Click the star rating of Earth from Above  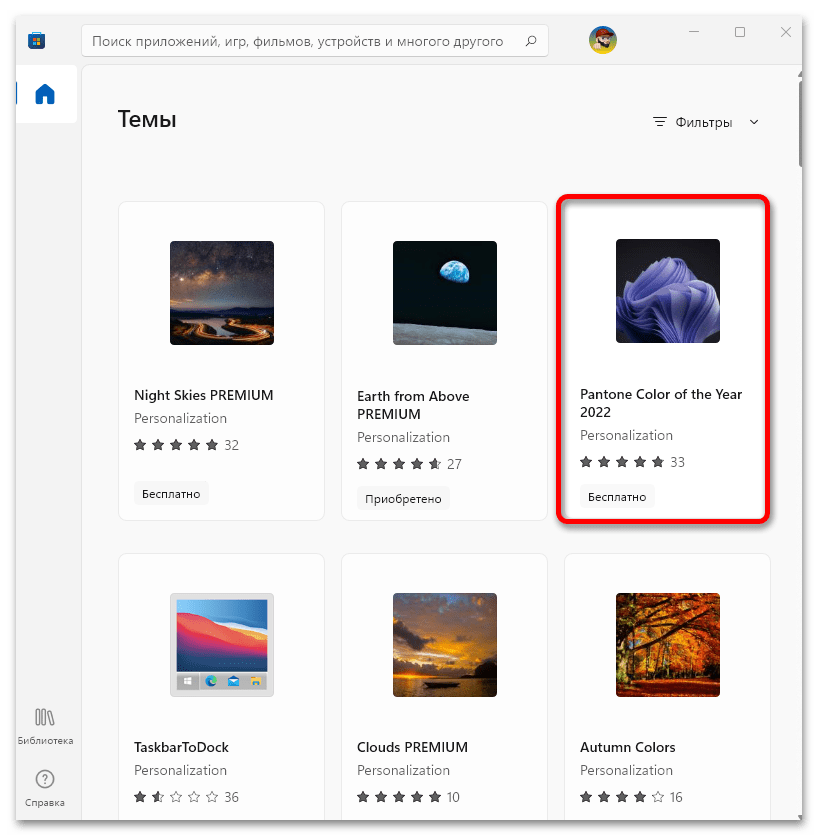399,464
